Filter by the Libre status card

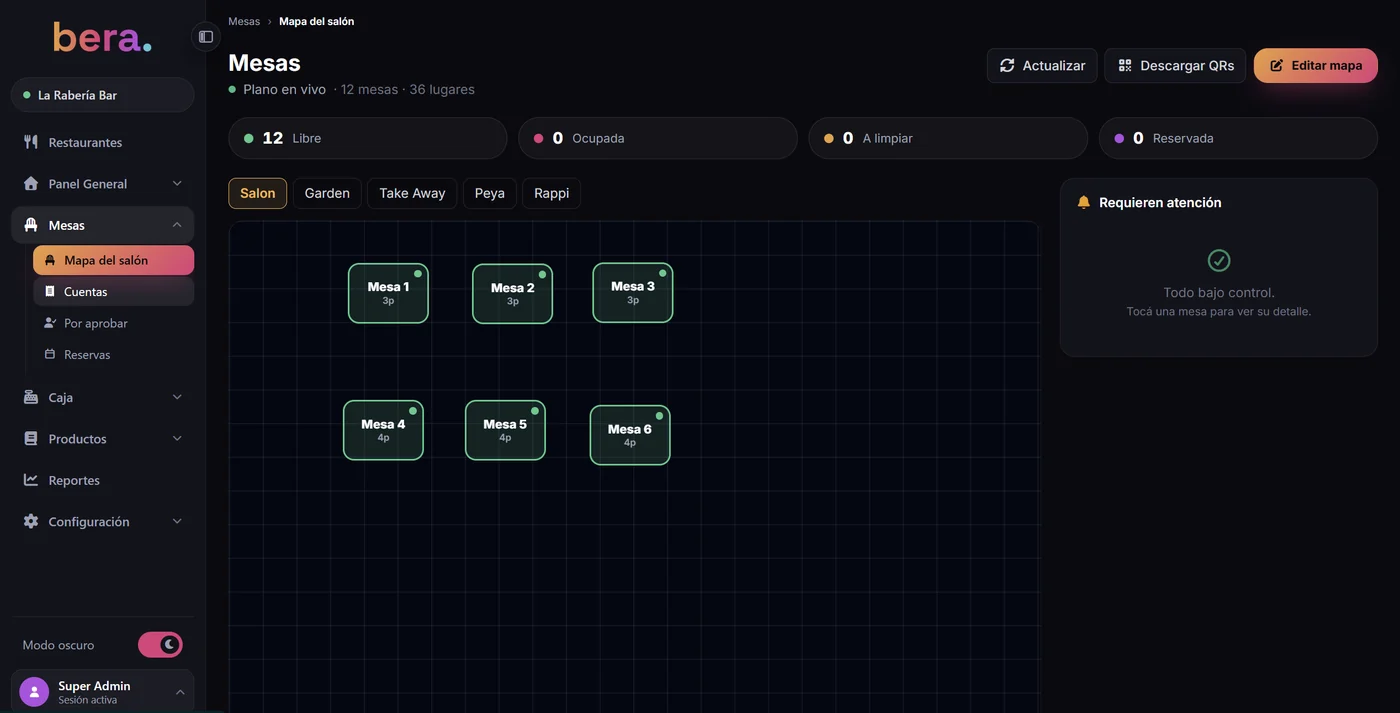pos(368,138)
